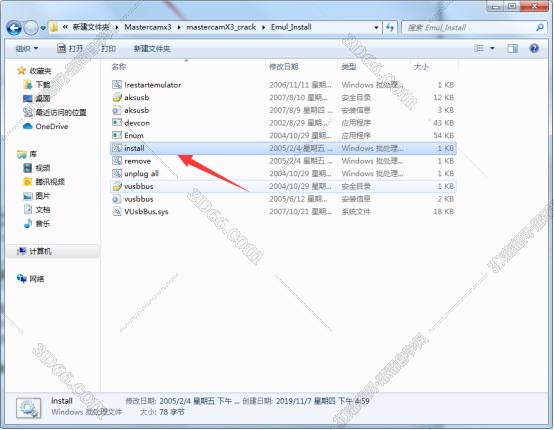This screenshot has width=554, height=430.
Task: Click the Forward navigation arrow
Action: [31, 28]
